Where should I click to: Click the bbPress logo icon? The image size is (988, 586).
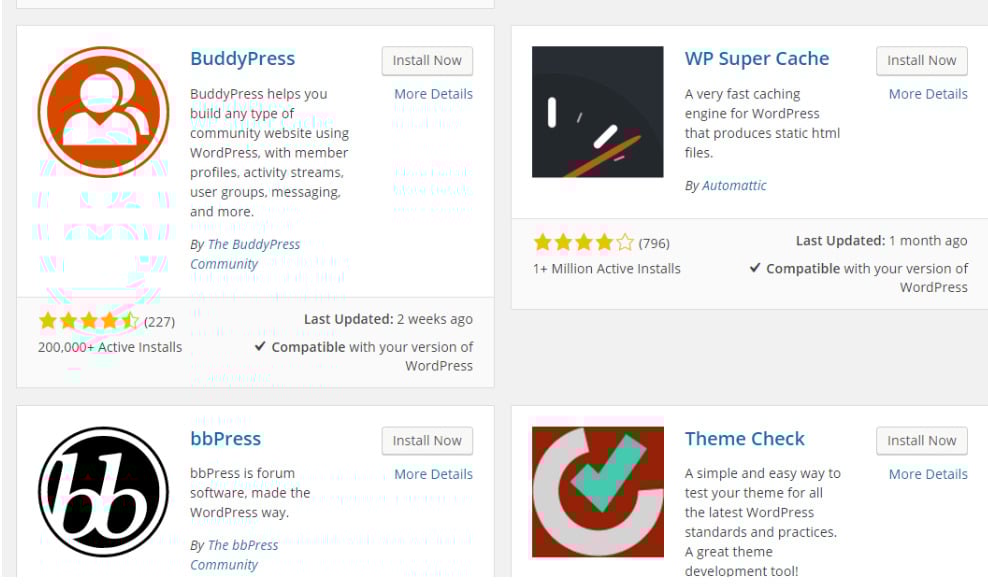pos(103,491)
